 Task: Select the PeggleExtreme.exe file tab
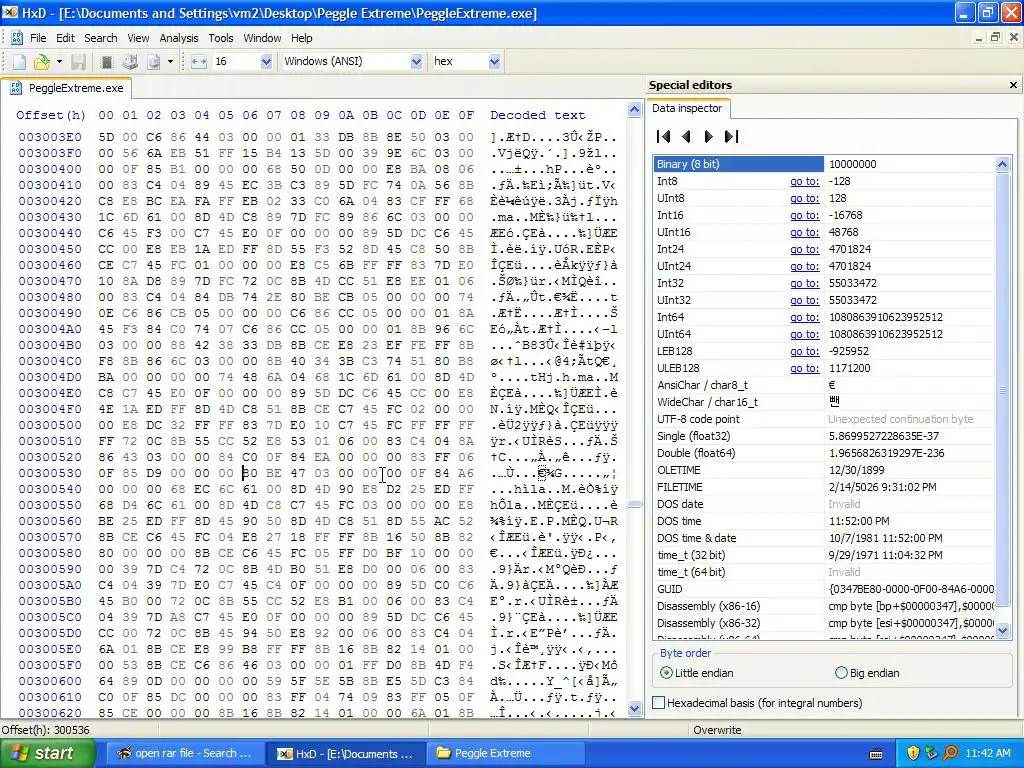(x=67, y=88)
